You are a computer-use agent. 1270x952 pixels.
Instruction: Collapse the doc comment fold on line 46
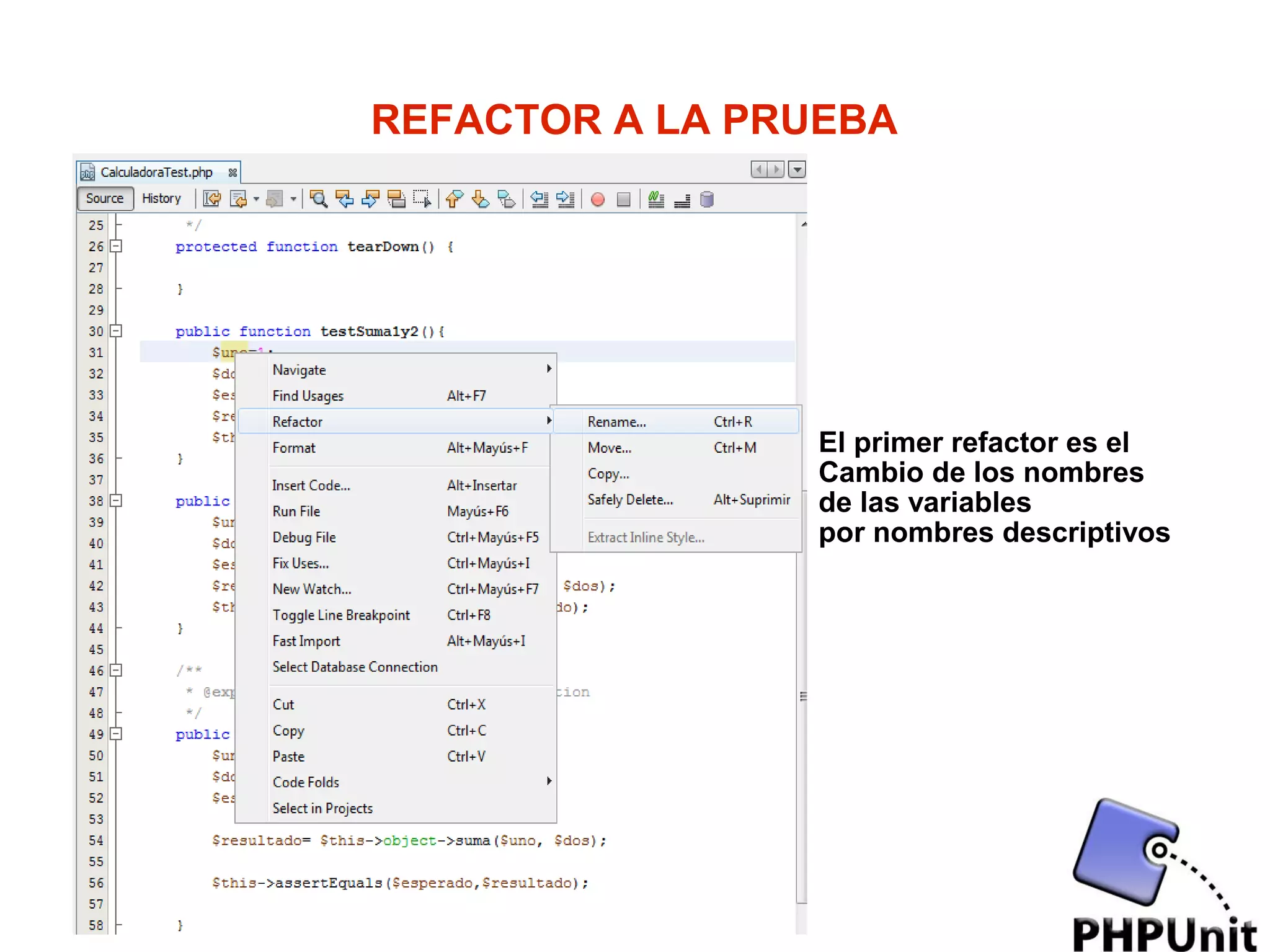pyautogui.click(x=116, y=670)
